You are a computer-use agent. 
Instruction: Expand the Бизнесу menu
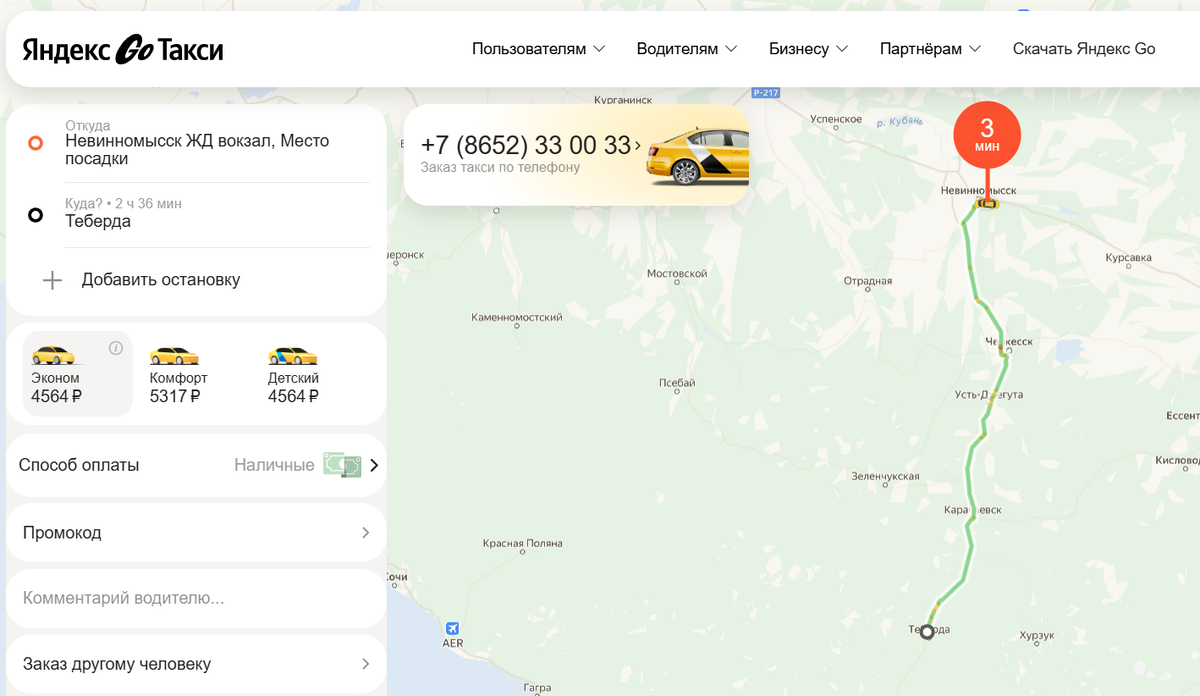tap(808, 49)
